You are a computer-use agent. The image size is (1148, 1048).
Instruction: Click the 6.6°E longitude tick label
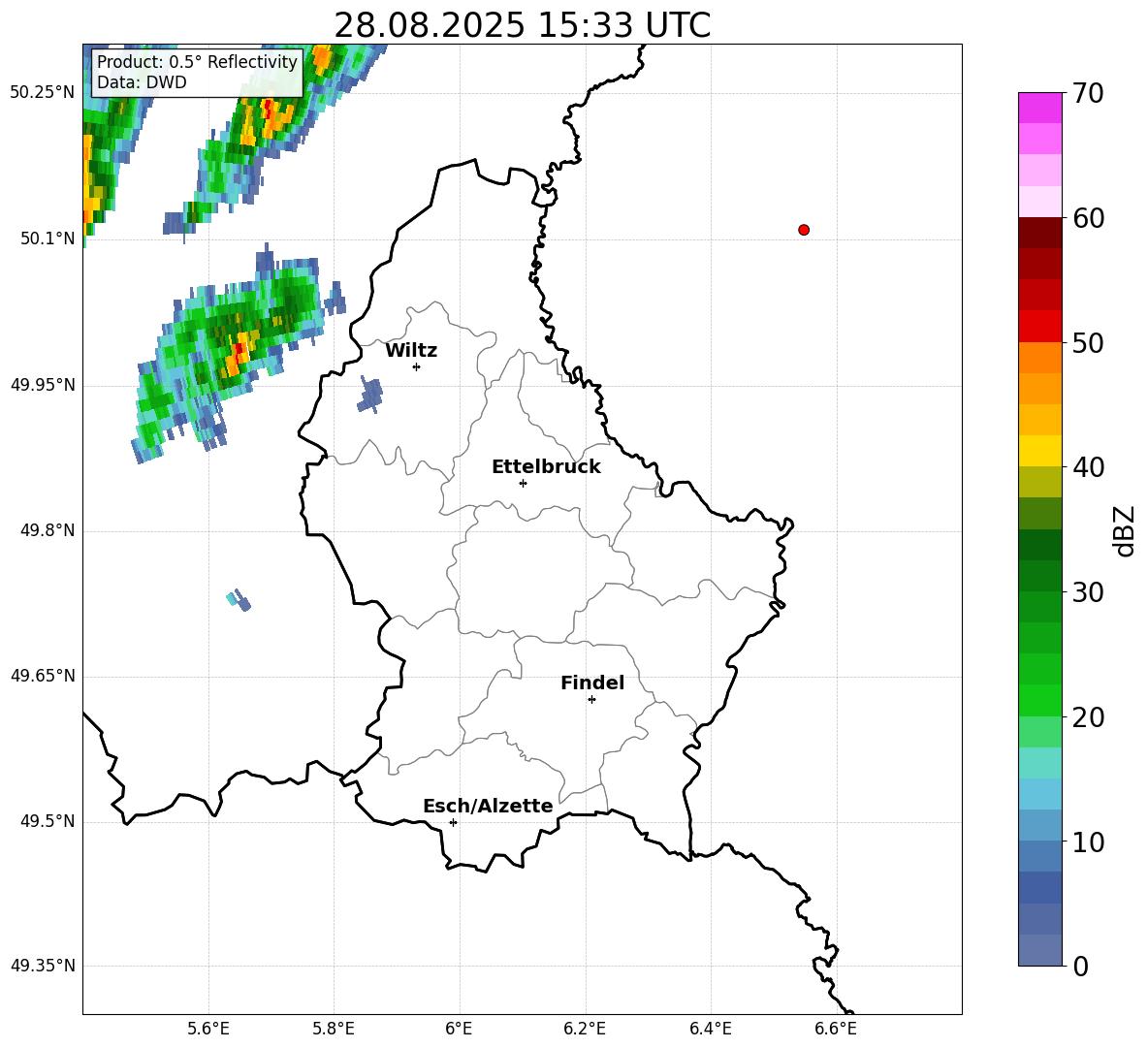pyautogui.click(x=836, y=1029)
